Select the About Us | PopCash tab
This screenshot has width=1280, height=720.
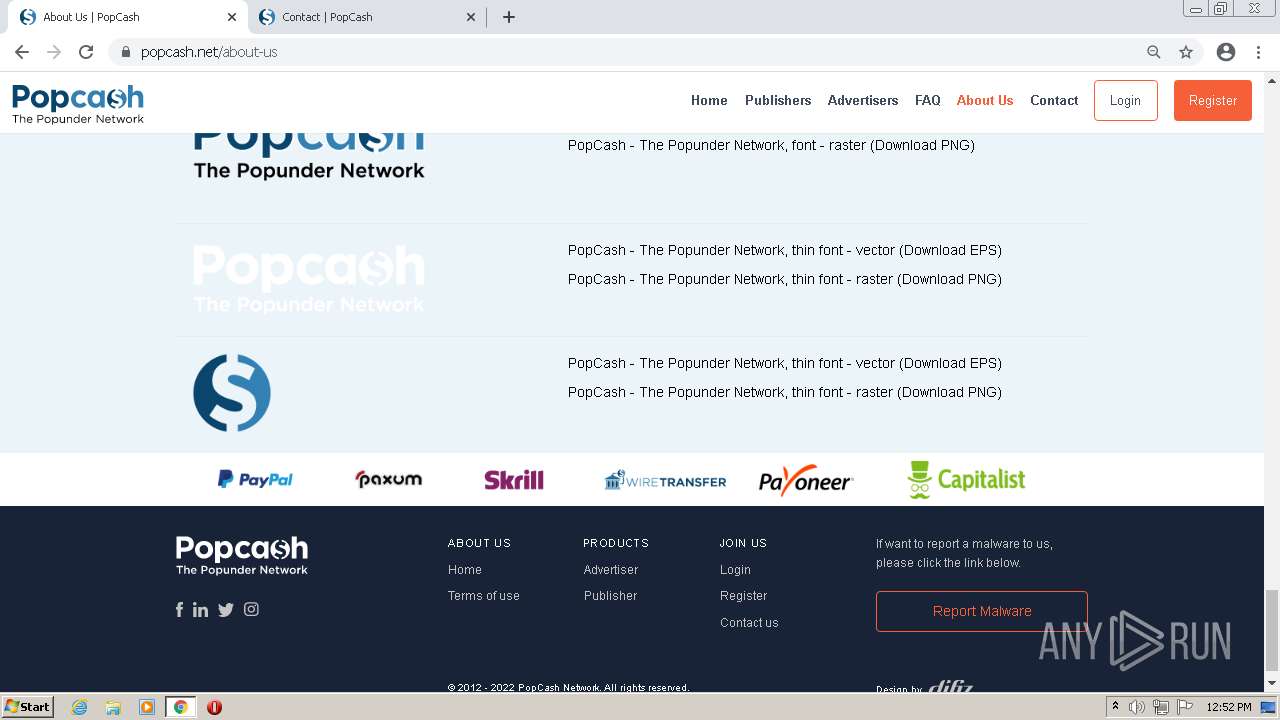click(x=128, y=17)
